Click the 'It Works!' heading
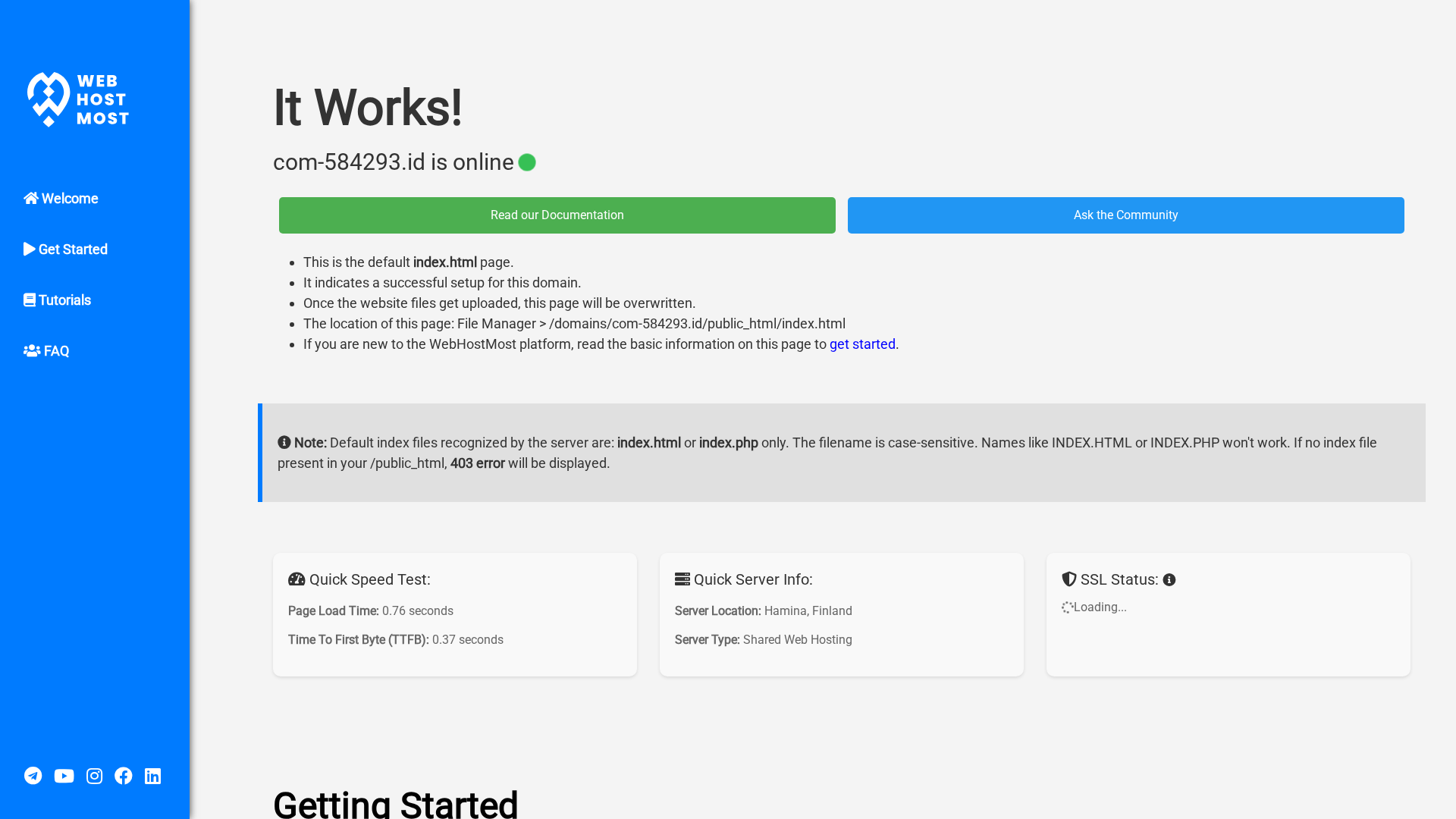This screenshot has height=819, width=1456. [x=368, y=108]
